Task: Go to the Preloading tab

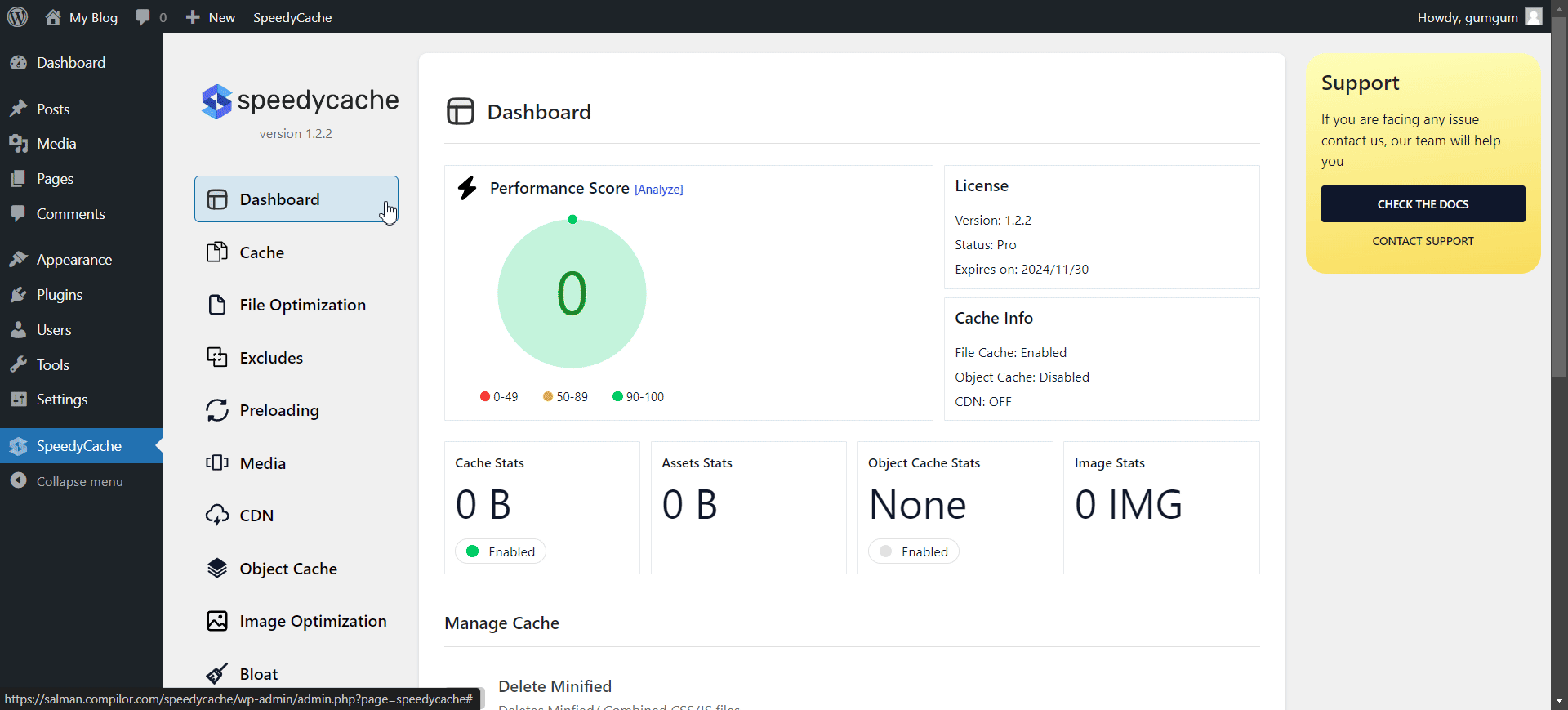Action: coord(296,410)
